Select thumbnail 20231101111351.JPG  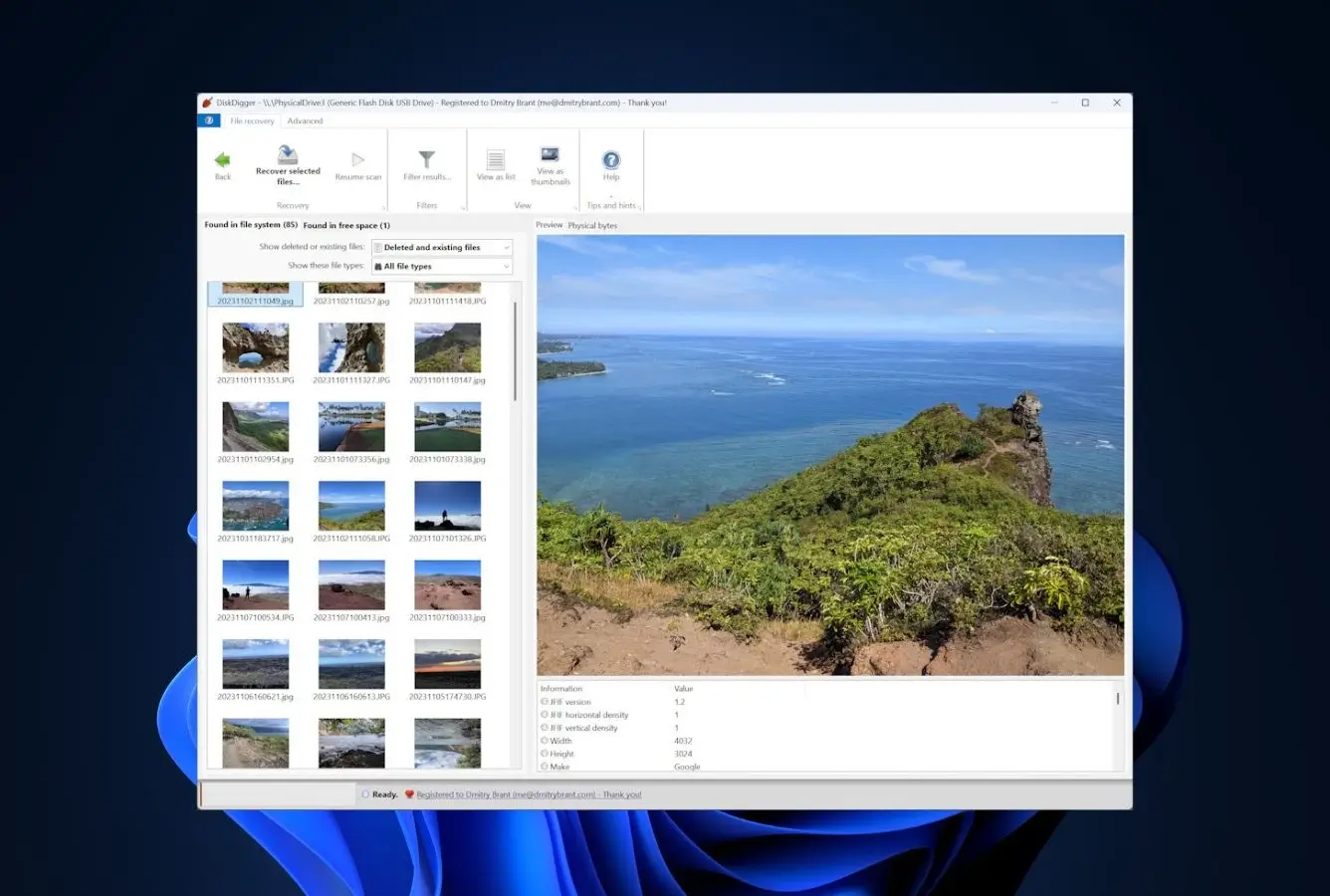click(256, 353)
